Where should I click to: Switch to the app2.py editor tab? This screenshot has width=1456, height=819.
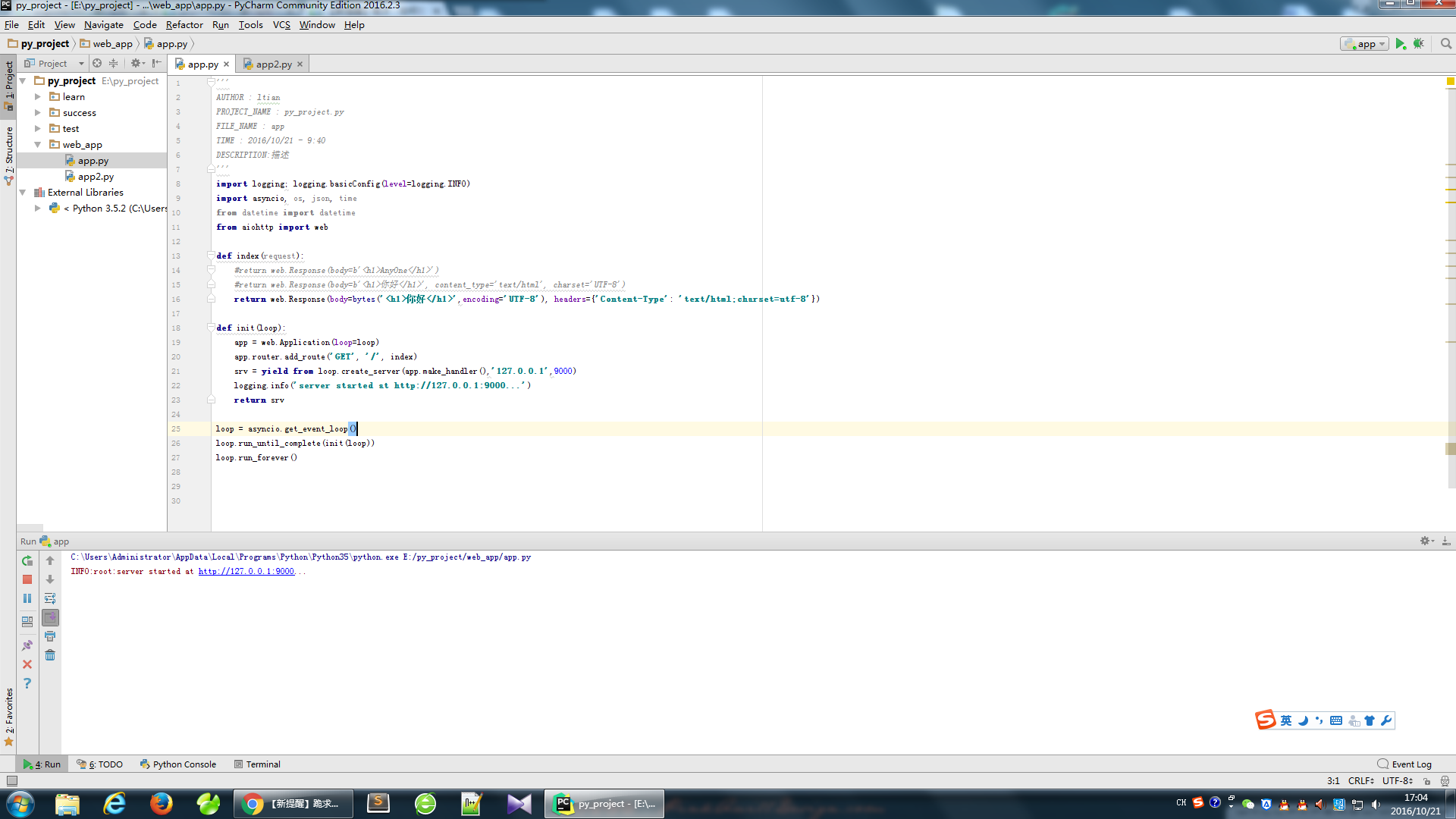click(x=273, y=64)
